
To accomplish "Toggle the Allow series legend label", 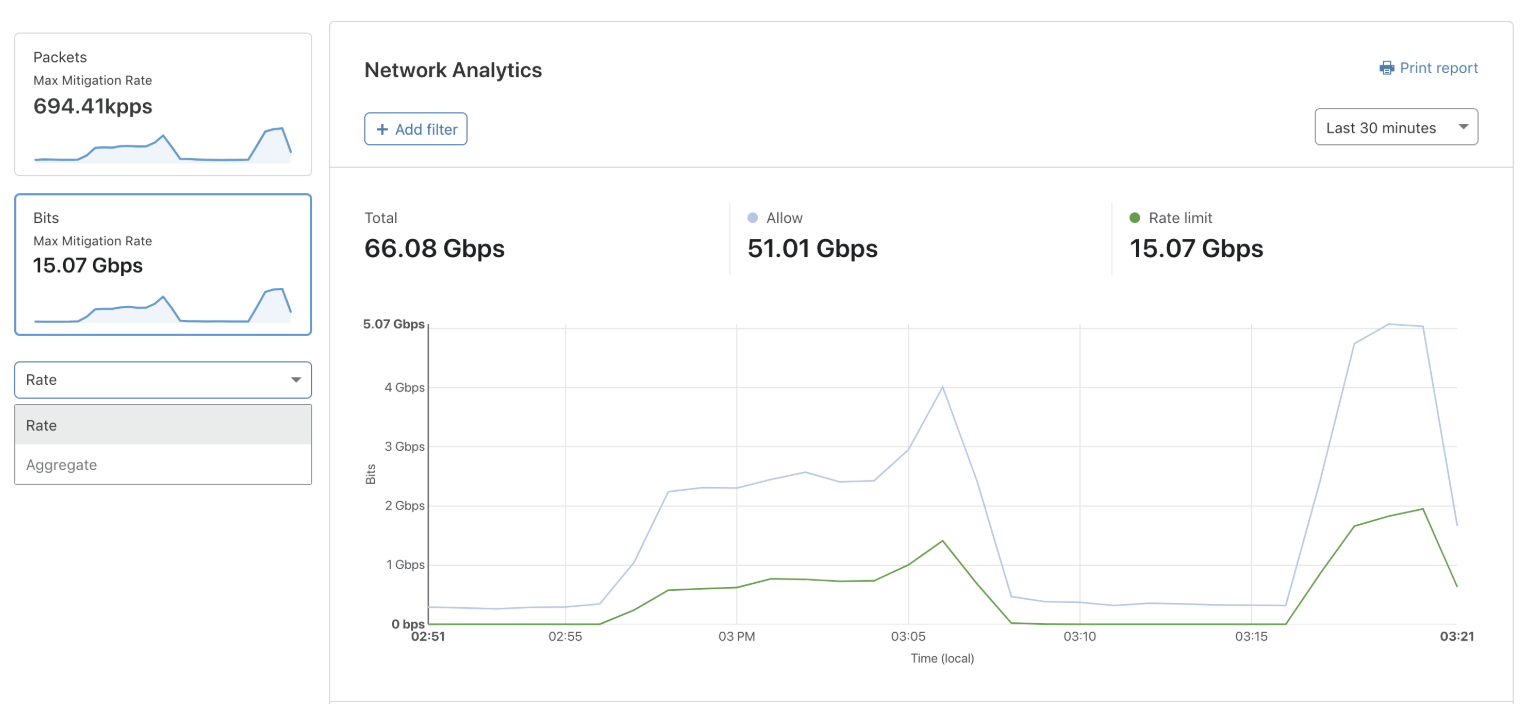I will pos(785,217).
